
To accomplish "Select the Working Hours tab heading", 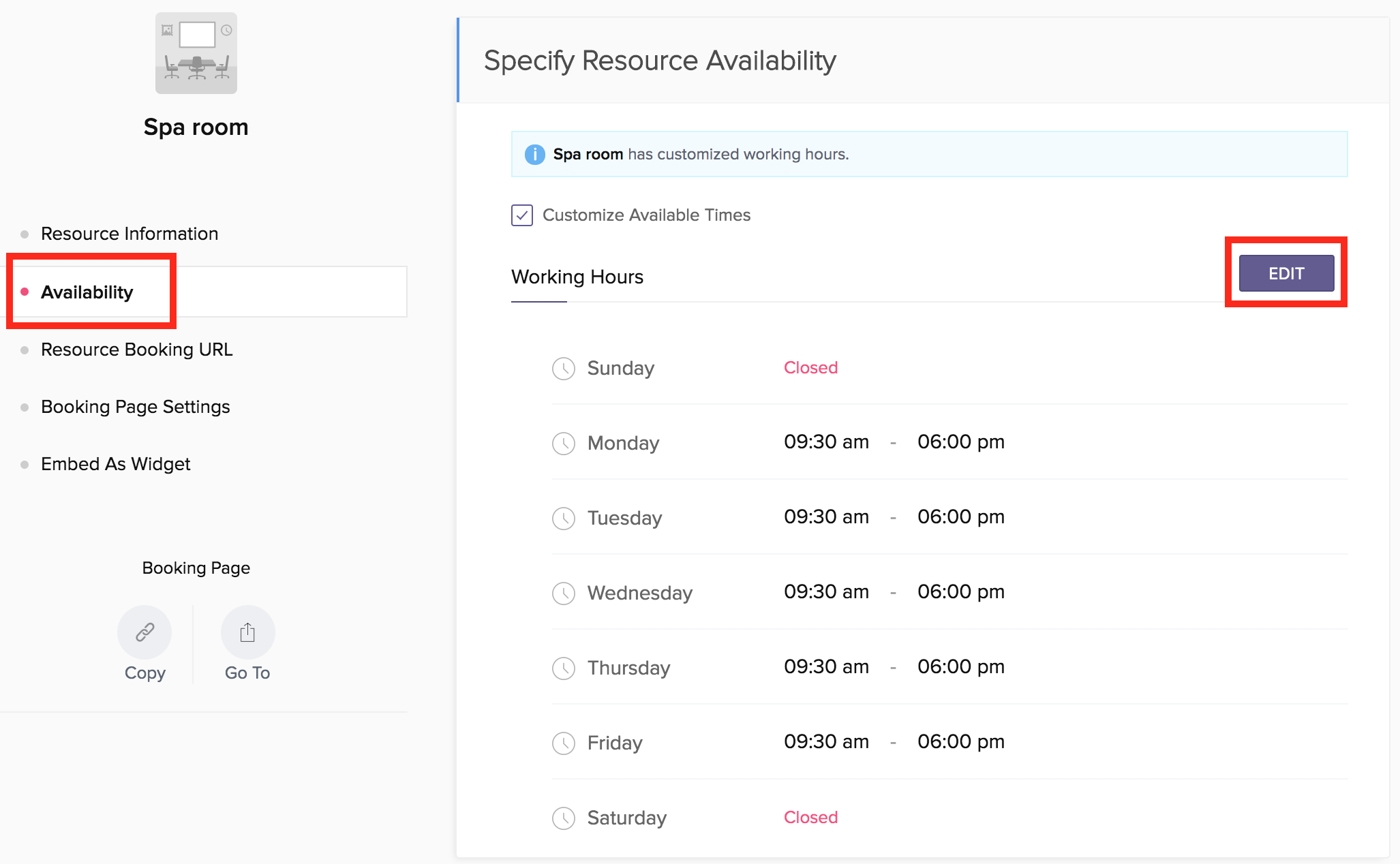I will coord(577,277).
